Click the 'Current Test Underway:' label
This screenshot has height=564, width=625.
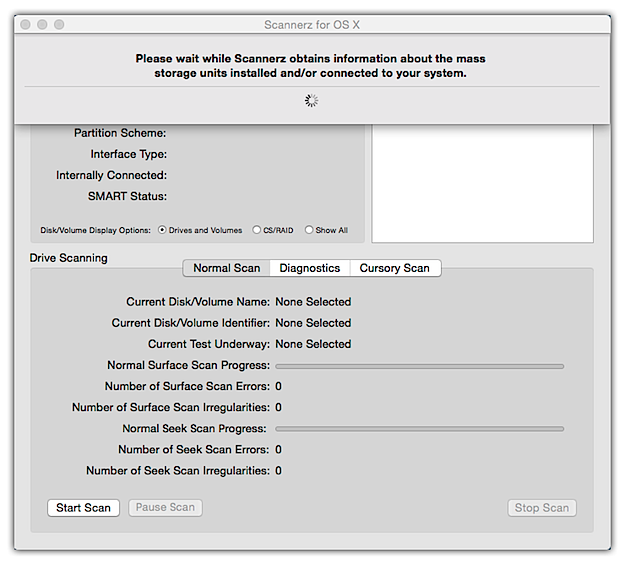pos(209,344)
